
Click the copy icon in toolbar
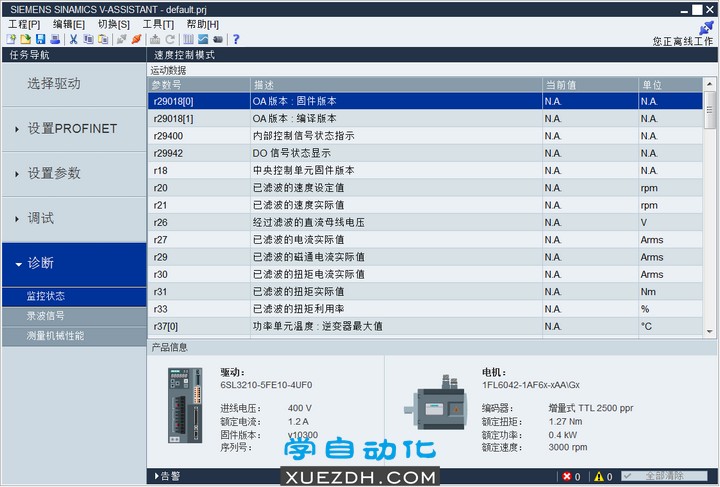88,39
